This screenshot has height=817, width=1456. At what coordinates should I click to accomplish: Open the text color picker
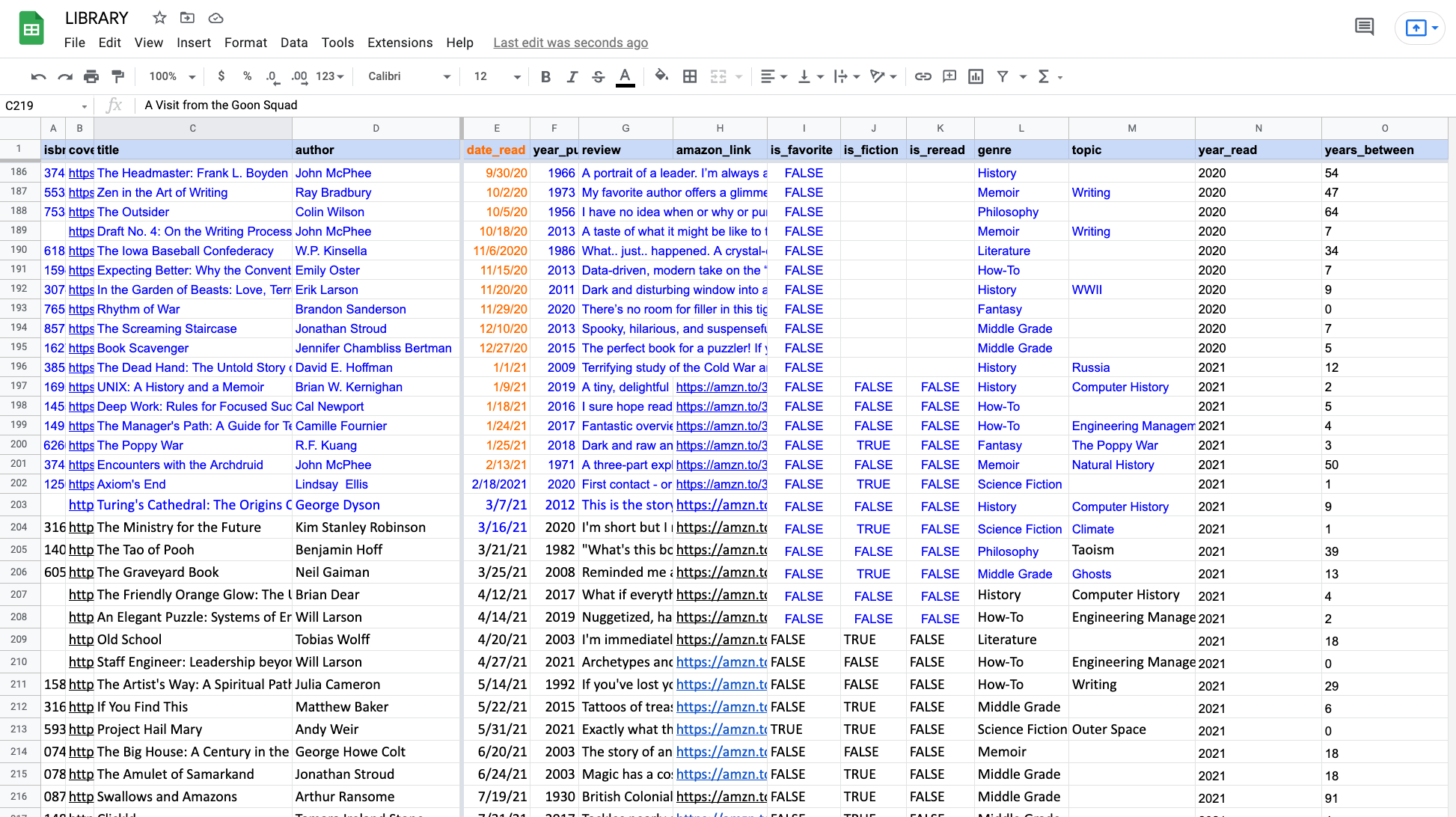coord(625,76)
